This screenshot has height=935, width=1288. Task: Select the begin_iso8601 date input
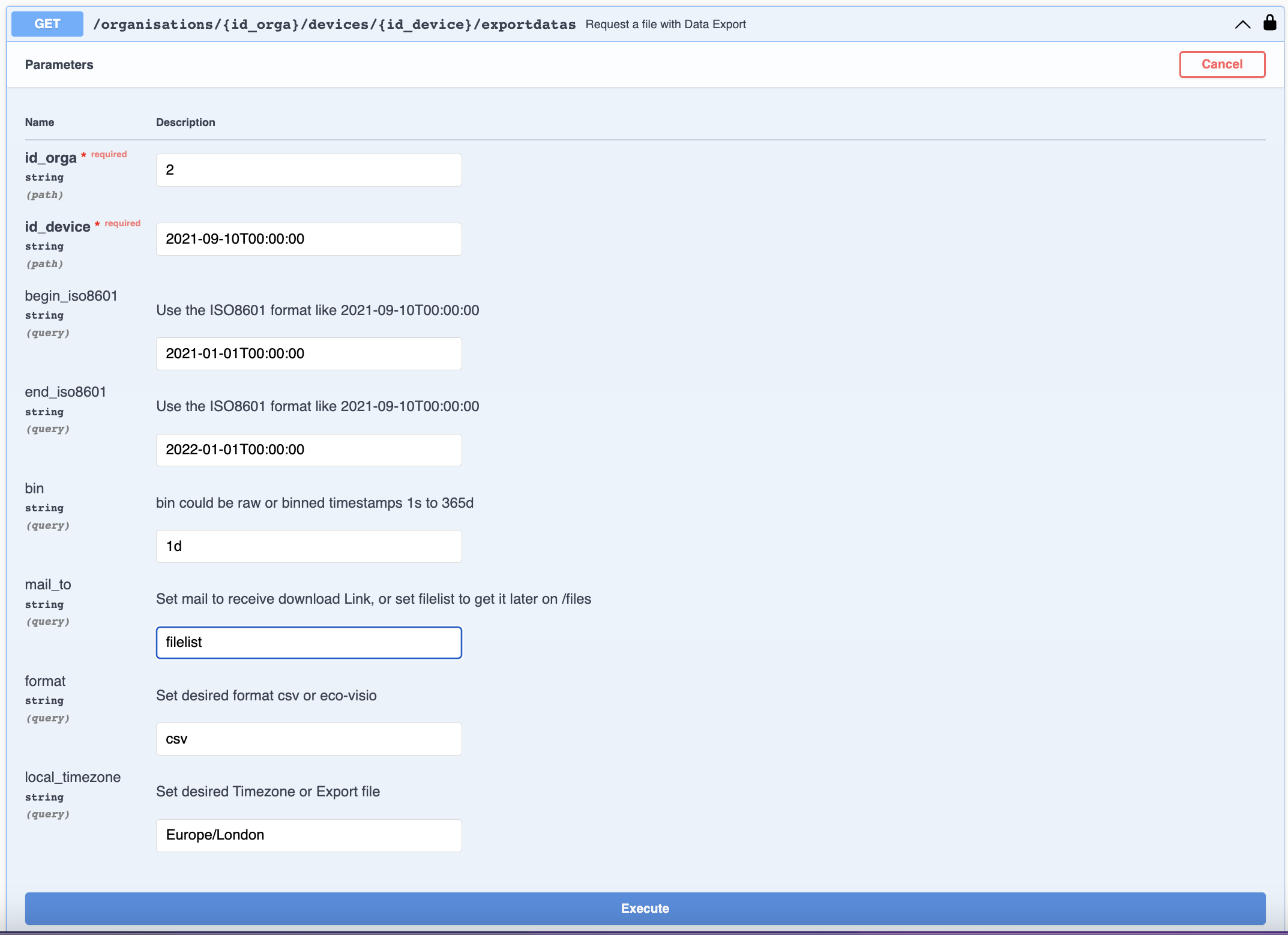pos(308,353)
